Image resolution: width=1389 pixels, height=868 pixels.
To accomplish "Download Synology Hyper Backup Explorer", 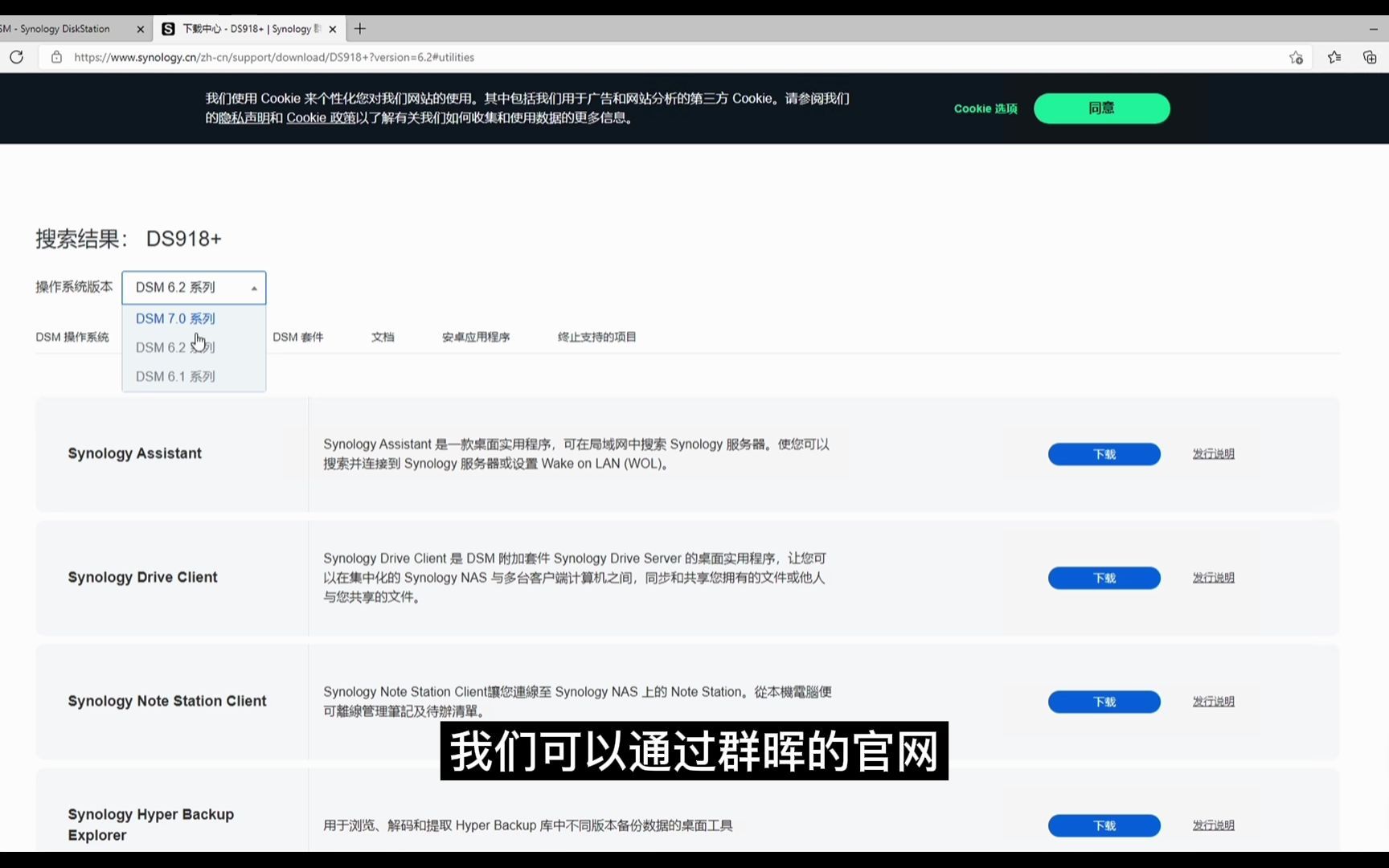I will (x=1104, y=825).
